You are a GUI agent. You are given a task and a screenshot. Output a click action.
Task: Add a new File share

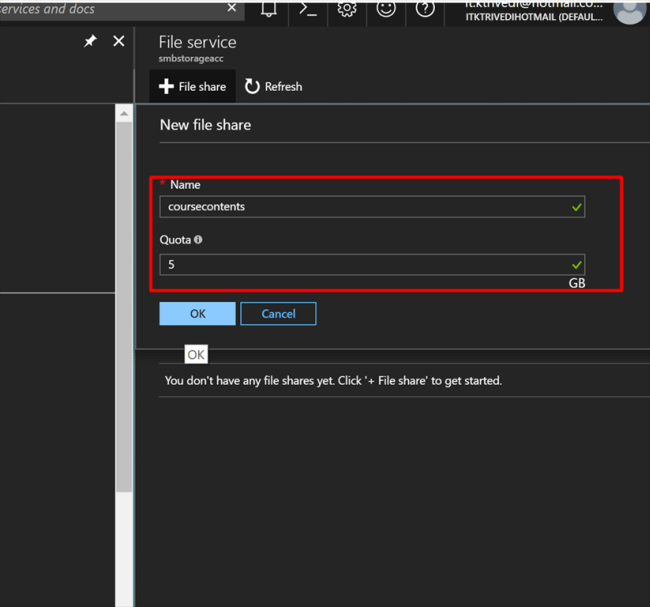pyautogui.click(x=193, y=86)
